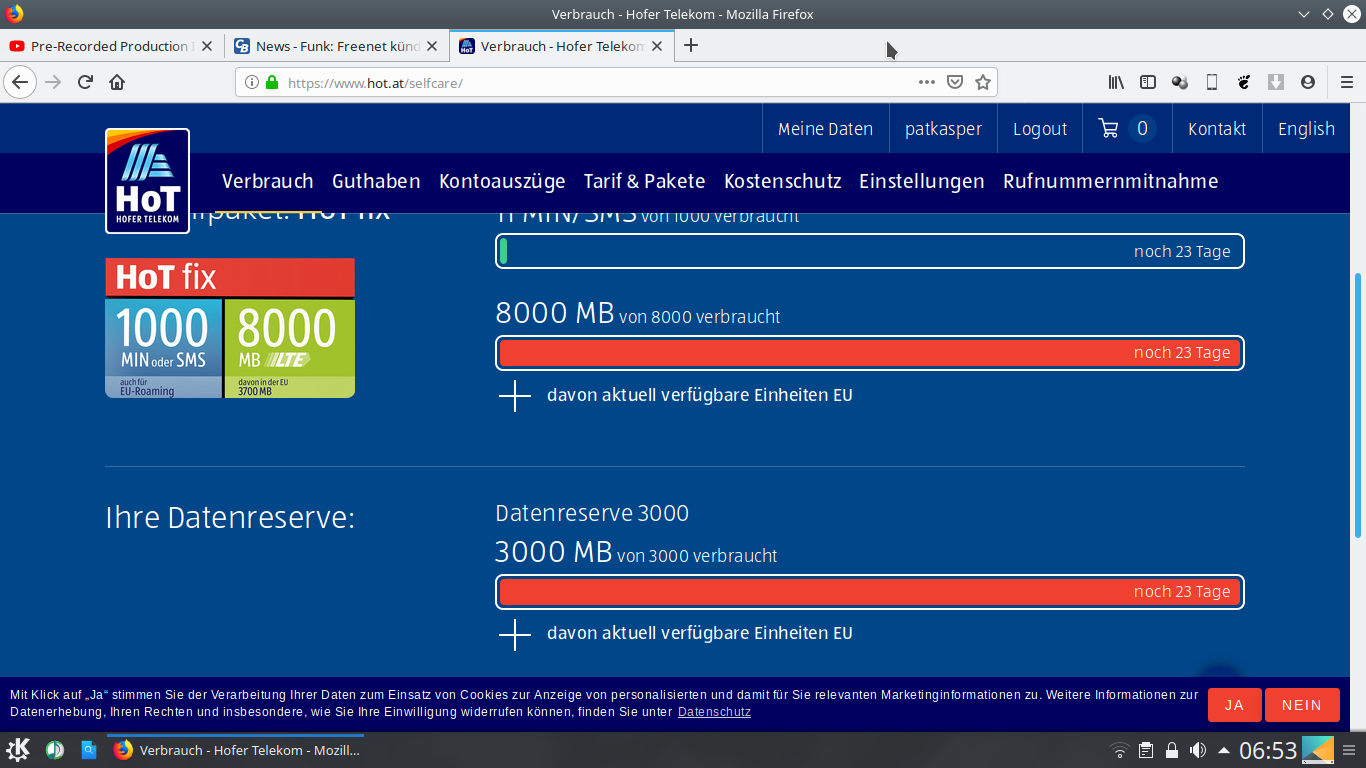Open the clipboard tray icon

pyautogui.click(x=1146, y=750)
